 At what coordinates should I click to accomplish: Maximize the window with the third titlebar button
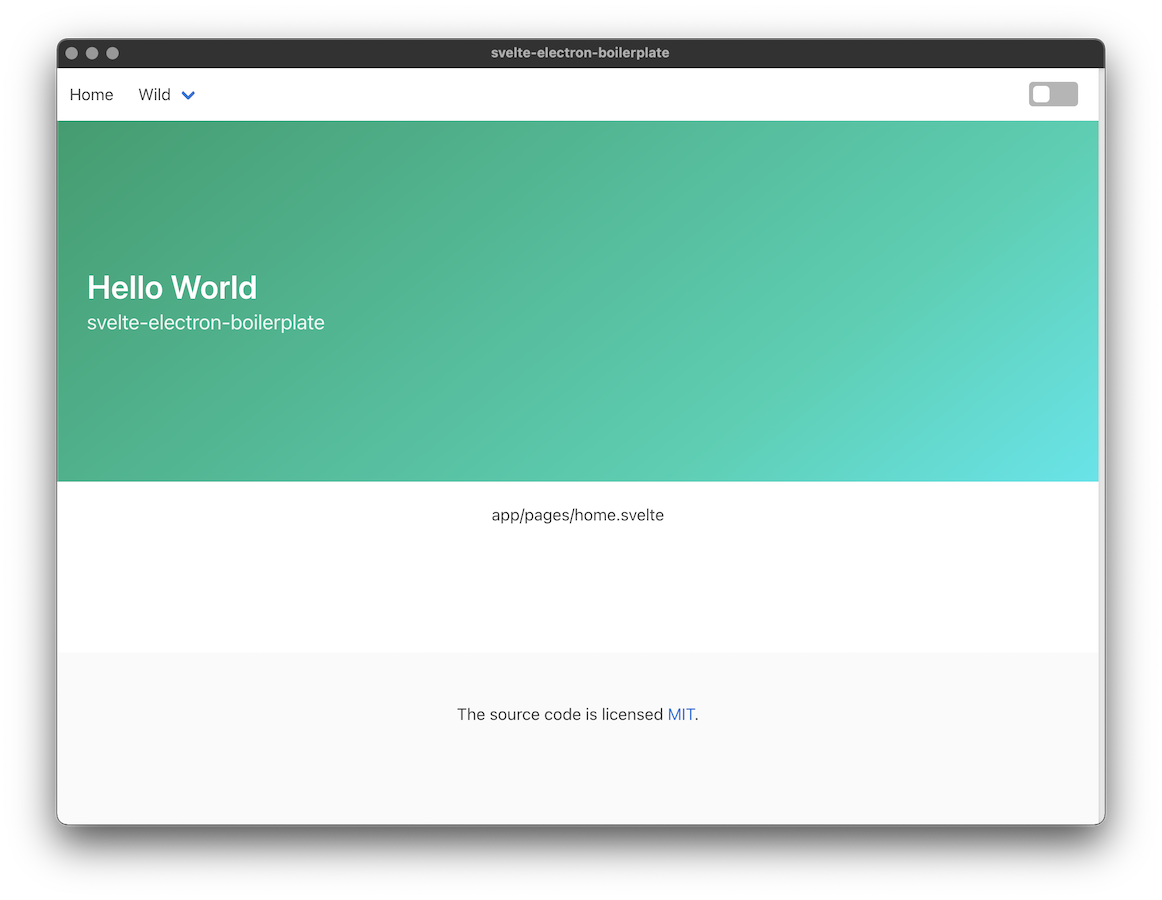[113, 53]
